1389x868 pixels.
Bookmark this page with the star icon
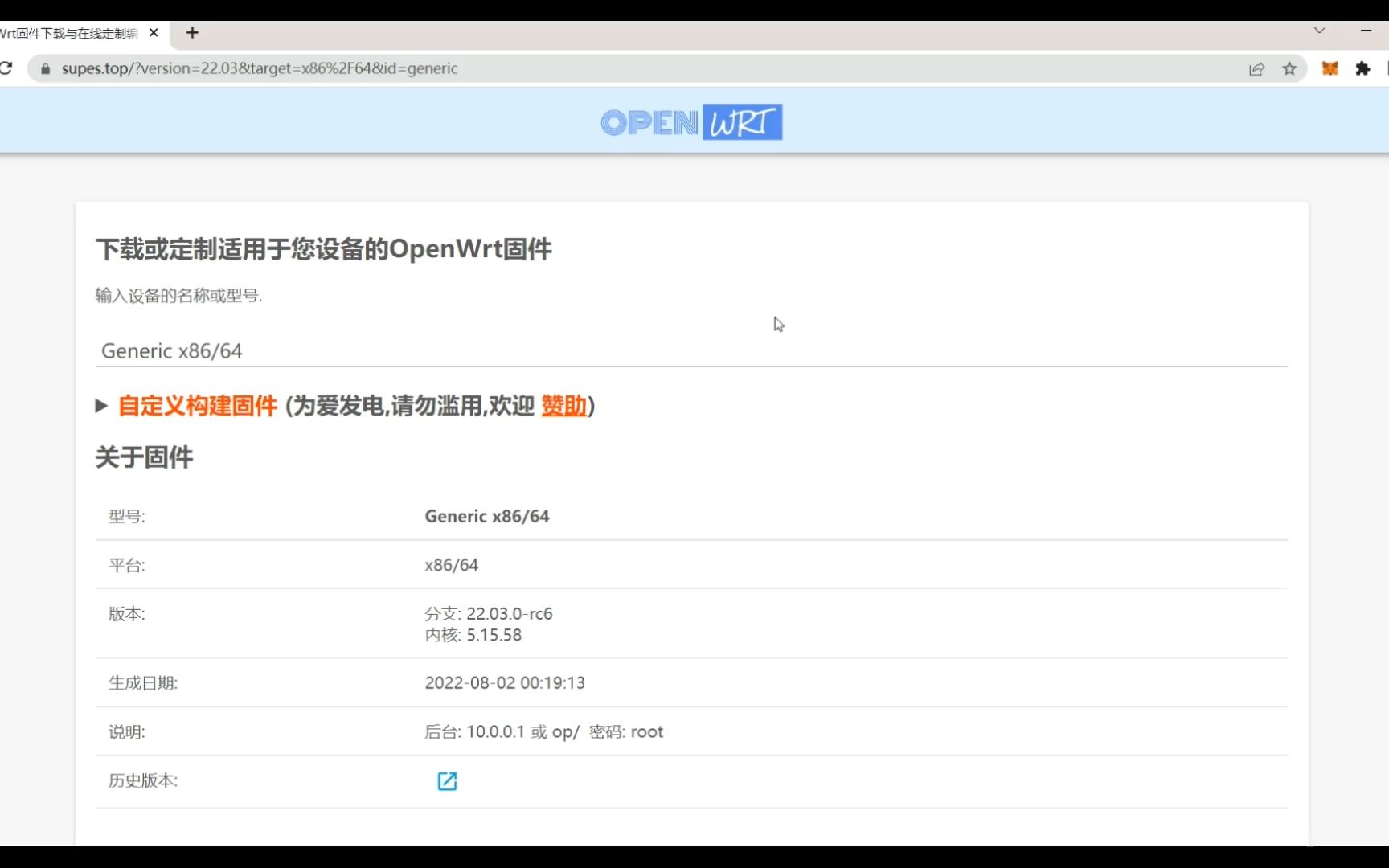(x=1289, y=69)
